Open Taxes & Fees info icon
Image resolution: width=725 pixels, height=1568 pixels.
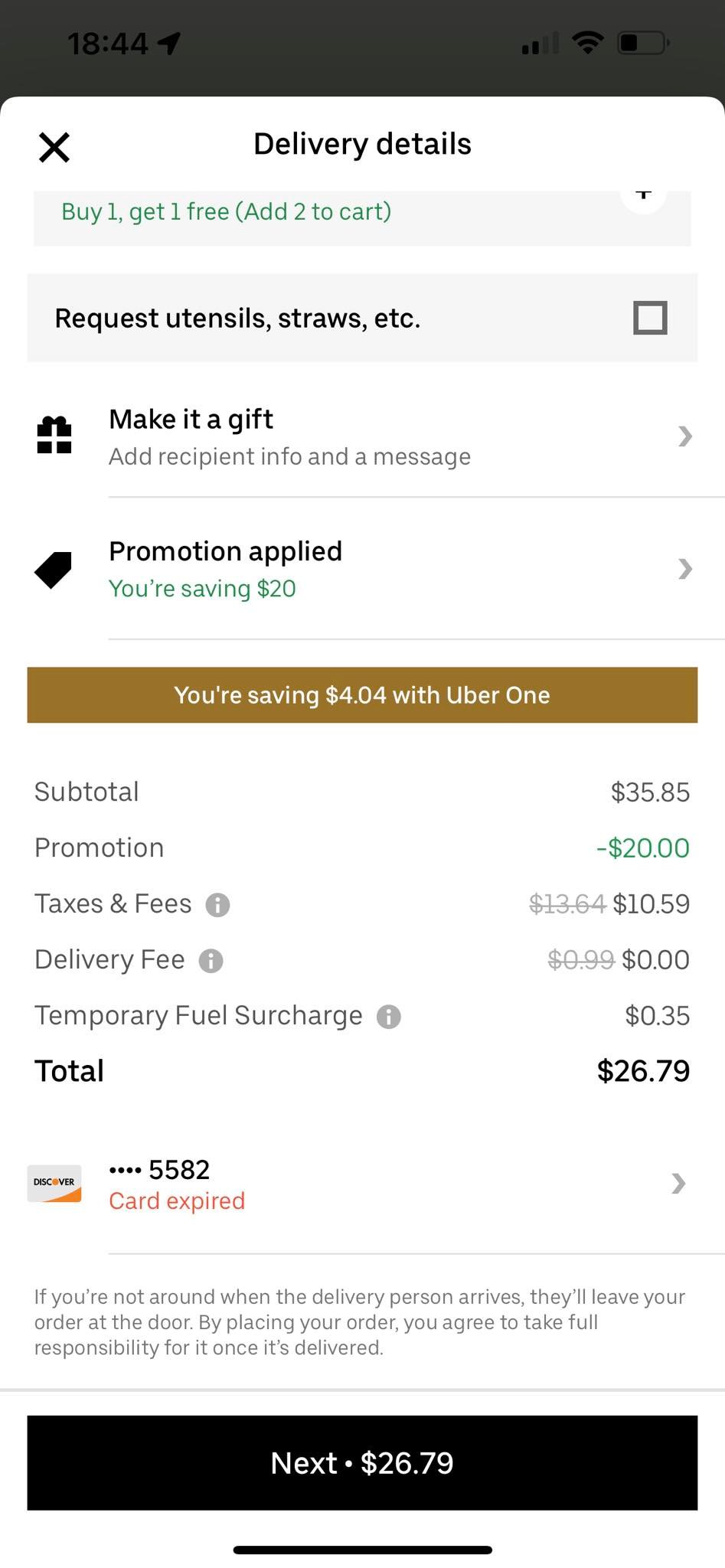point(217,905)
